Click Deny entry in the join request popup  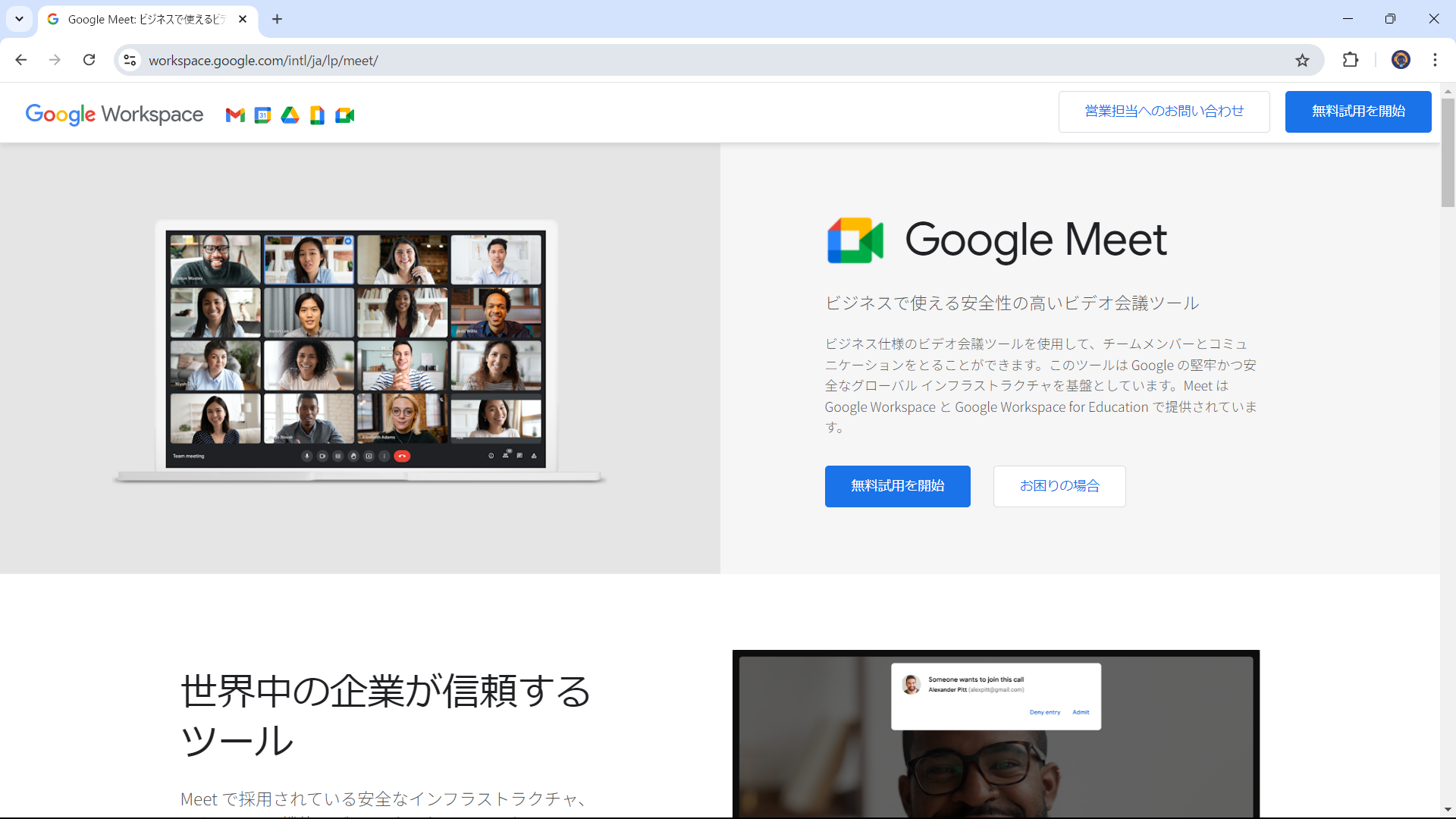(x=1045, y=712)
